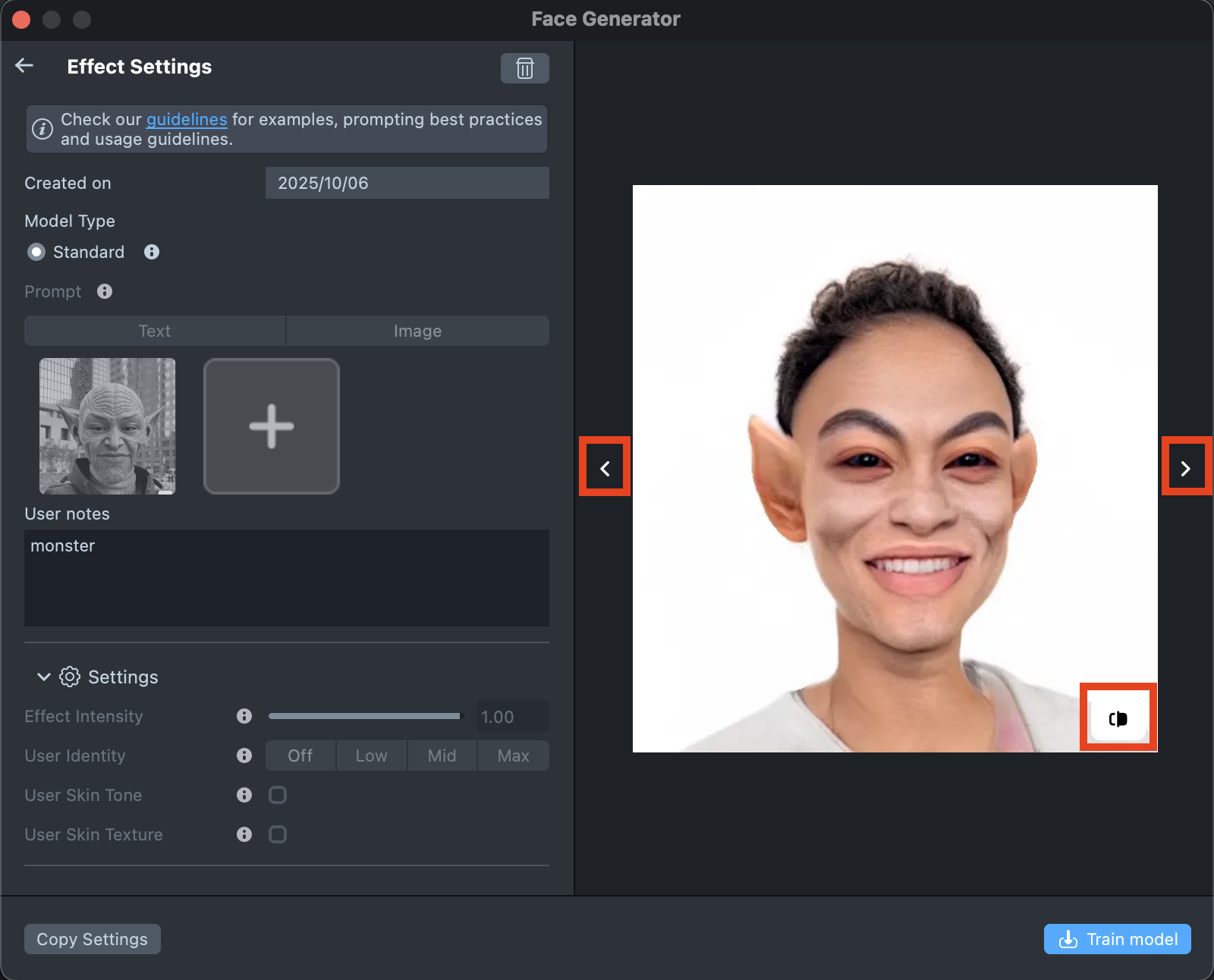Click the info icon next to Standard
The image size is (1214, 980).
click(152, 252)
